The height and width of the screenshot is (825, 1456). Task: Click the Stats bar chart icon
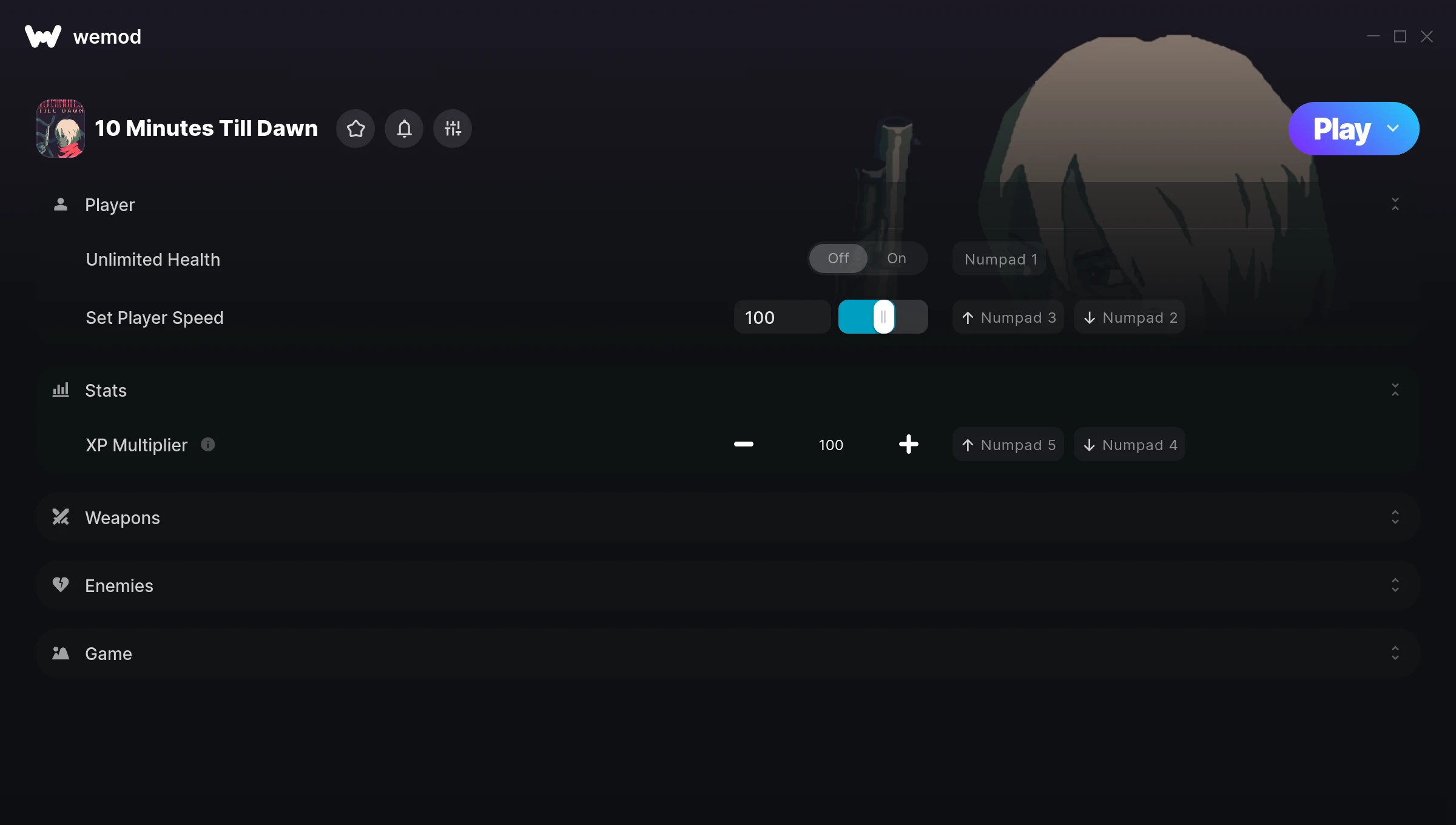(61, 389)
